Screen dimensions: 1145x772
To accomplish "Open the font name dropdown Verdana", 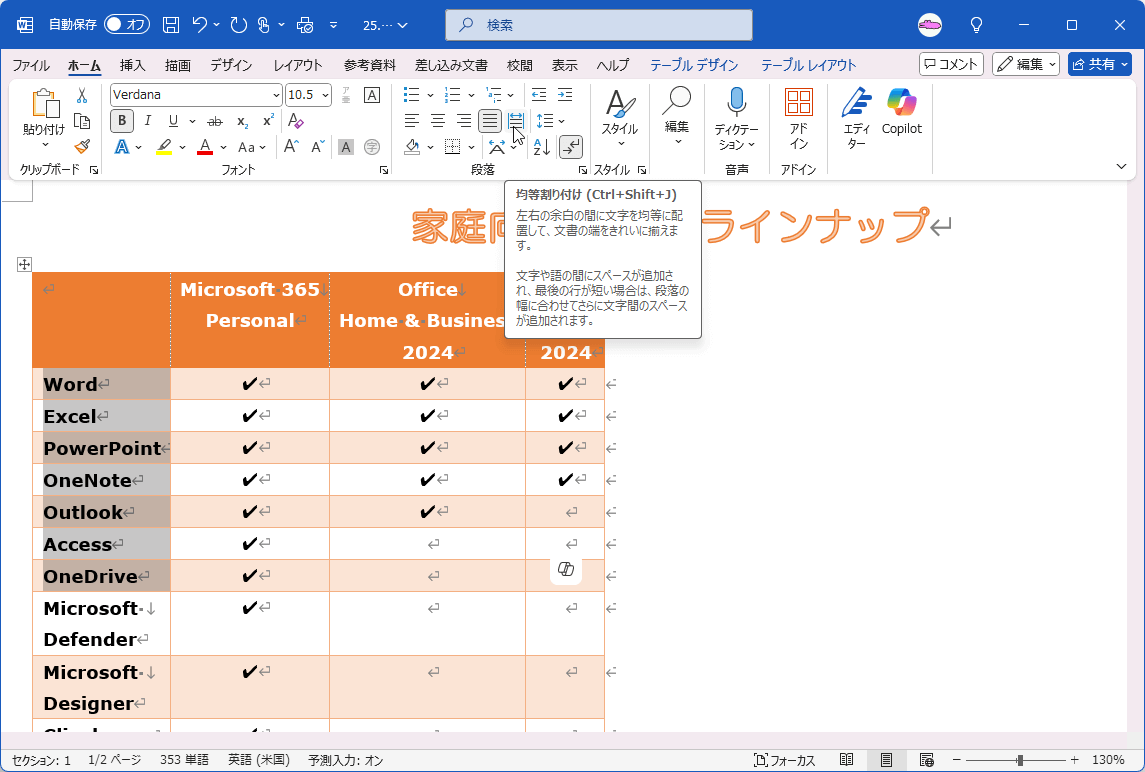I will point(276,95).
